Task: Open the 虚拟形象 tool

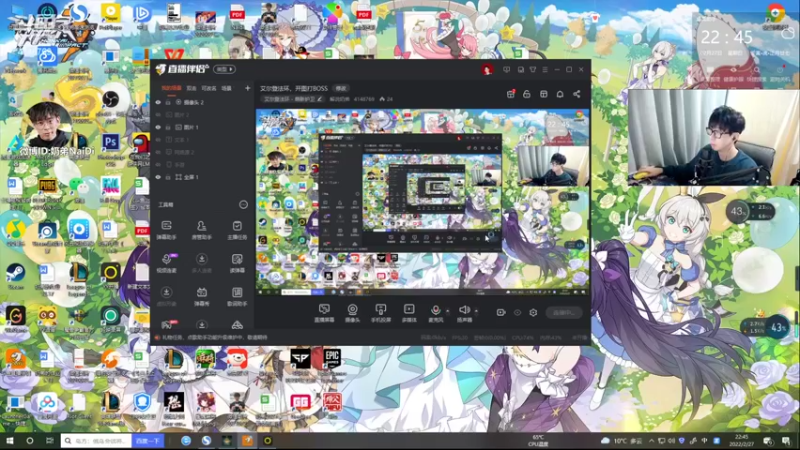Action: click(x=166, y=296)
